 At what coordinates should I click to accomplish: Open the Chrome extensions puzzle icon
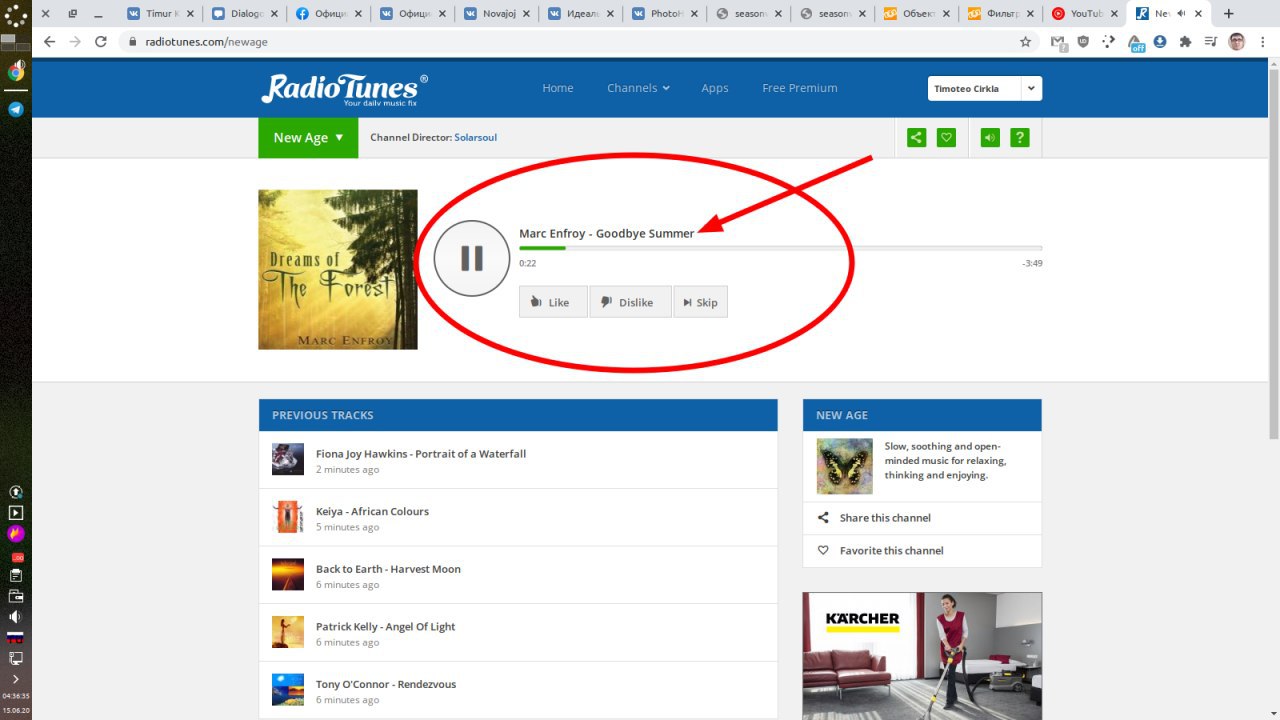point(1185,42)
